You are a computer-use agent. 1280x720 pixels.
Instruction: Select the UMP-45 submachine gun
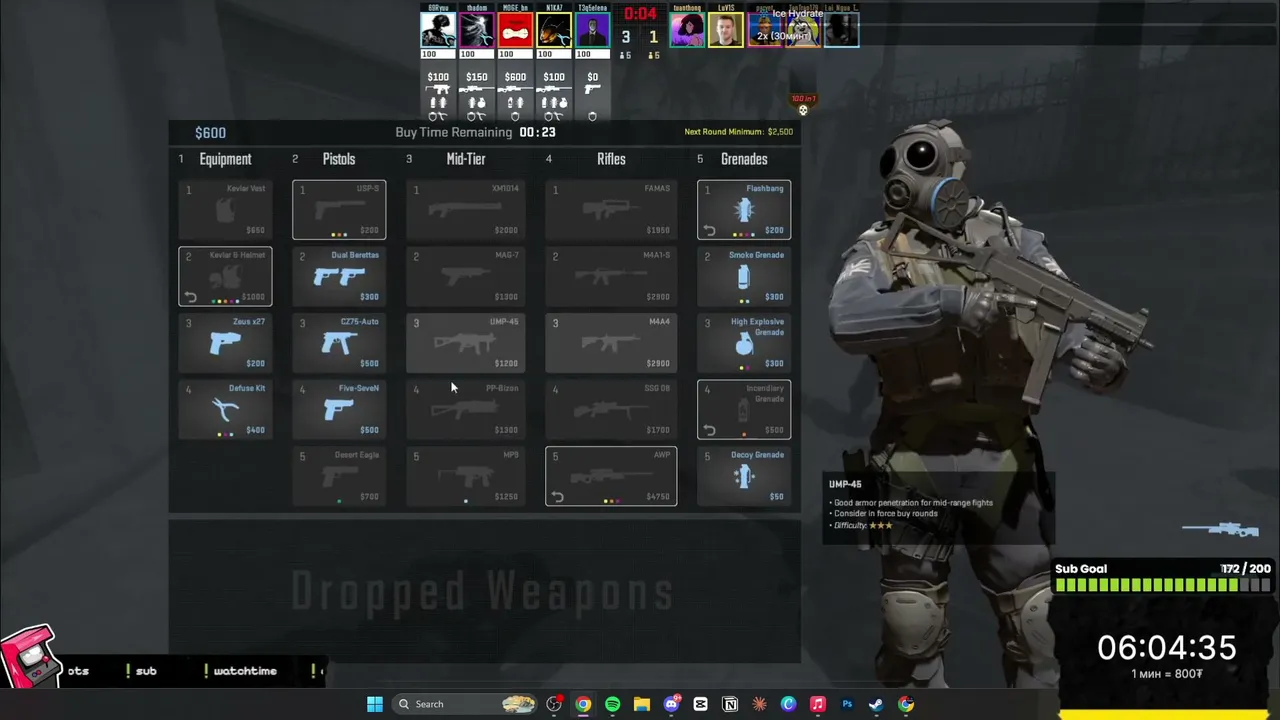[x=465, y=343]
